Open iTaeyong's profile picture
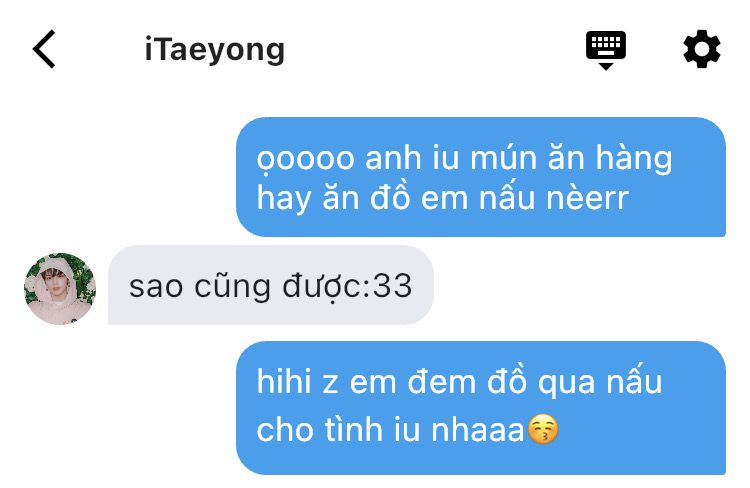Viewport: 750px width, 488px height. click(x=60, y=288)
